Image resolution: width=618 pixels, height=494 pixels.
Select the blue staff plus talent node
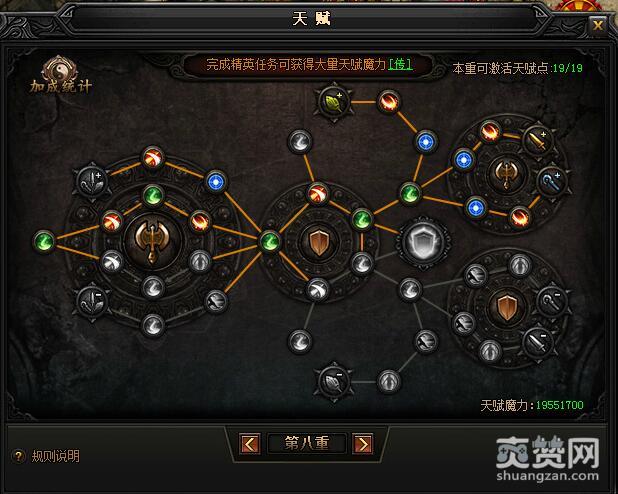551,182
